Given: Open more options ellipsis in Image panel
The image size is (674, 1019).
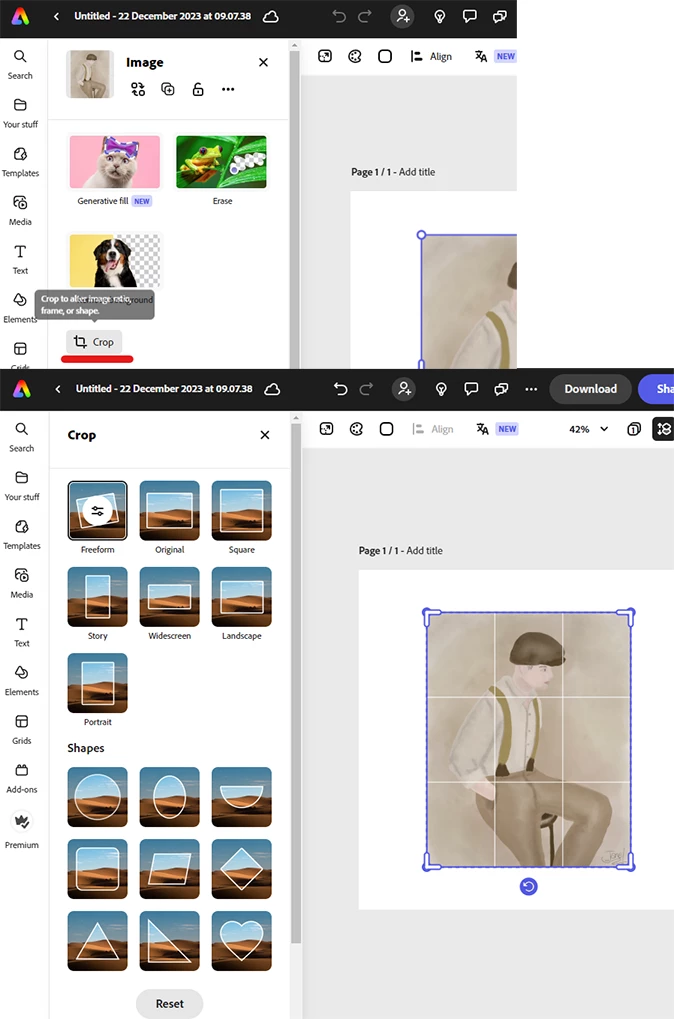Looking at the screenshot, I should click(x=228, y=90).
